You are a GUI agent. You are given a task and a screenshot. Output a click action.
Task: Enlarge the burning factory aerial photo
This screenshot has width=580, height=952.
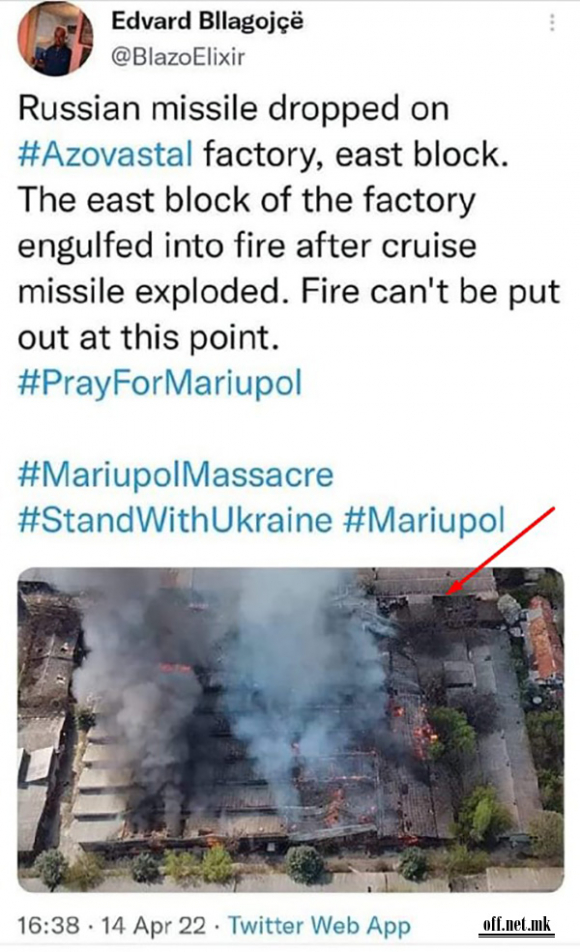click(x=290, y=729)
